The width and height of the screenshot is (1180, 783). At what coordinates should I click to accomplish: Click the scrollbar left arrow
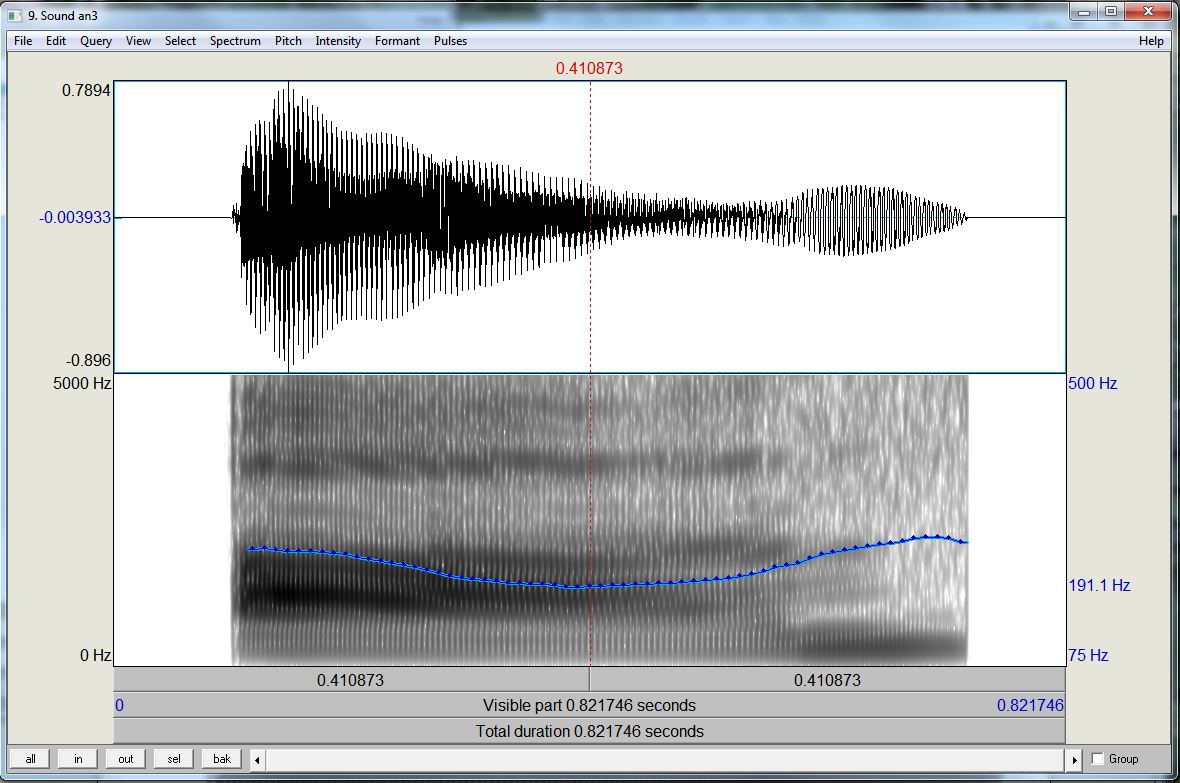pyautogui.click(x=257, y=760)
